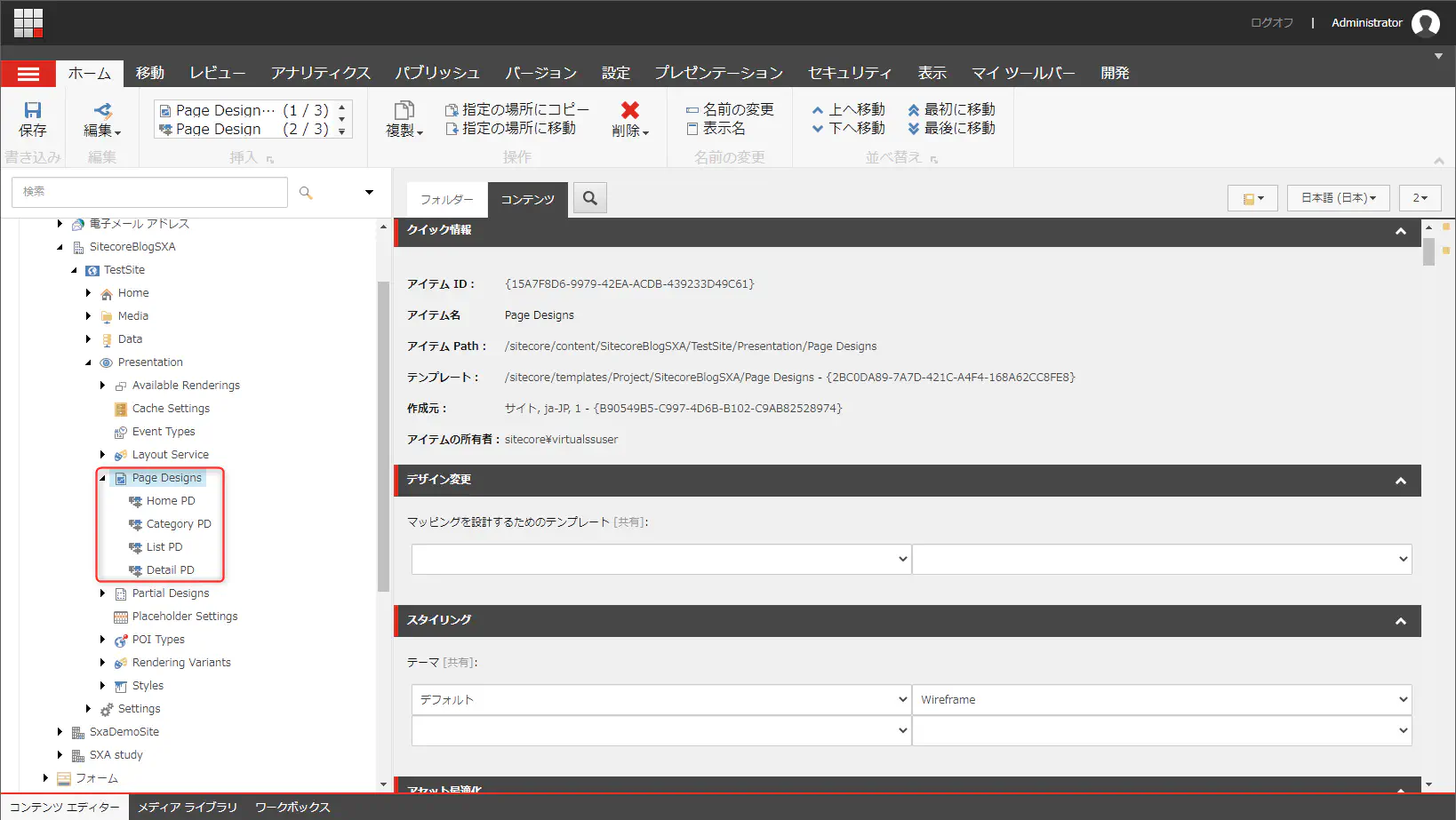This screenshot has width=1456, height=820.
Task: Open the フォルダー tab
Action: point(447,200)
